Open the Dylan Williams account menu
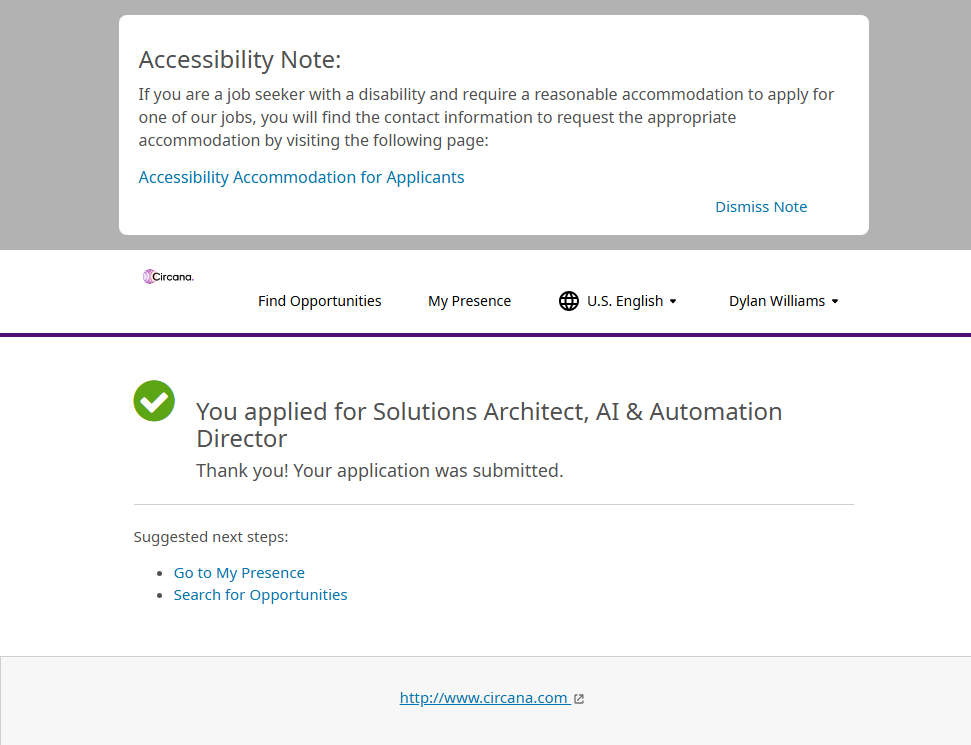 point(777,301)
